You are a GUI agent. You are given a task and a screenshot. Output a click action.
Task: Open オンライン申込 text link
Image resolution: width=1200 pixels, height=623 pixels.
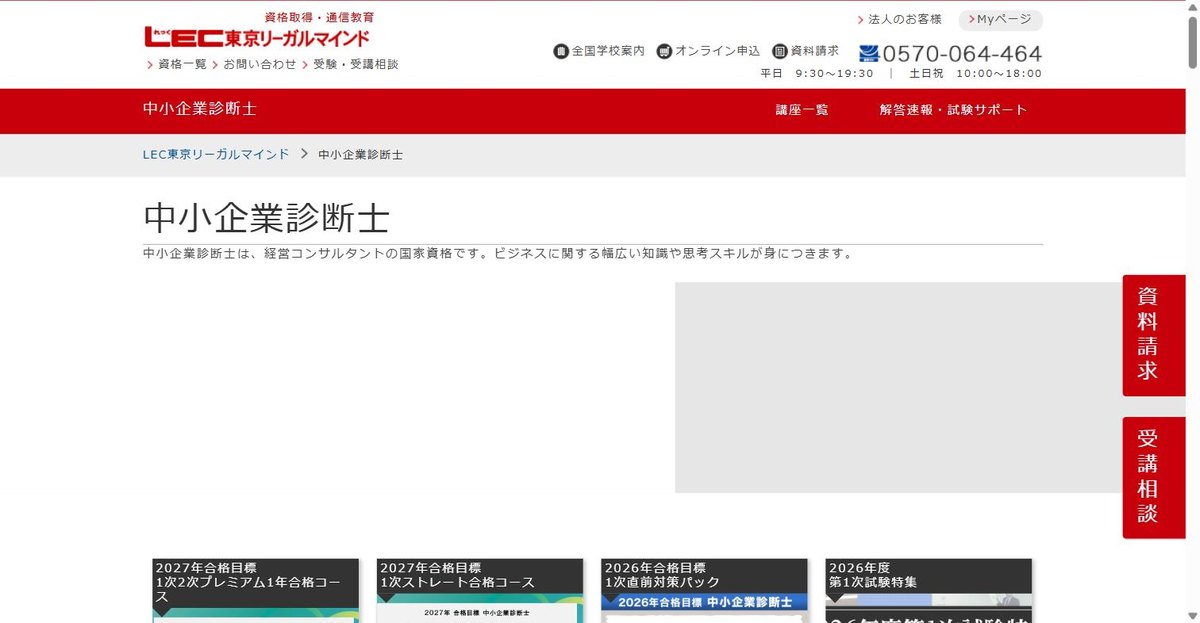[717, 51]
